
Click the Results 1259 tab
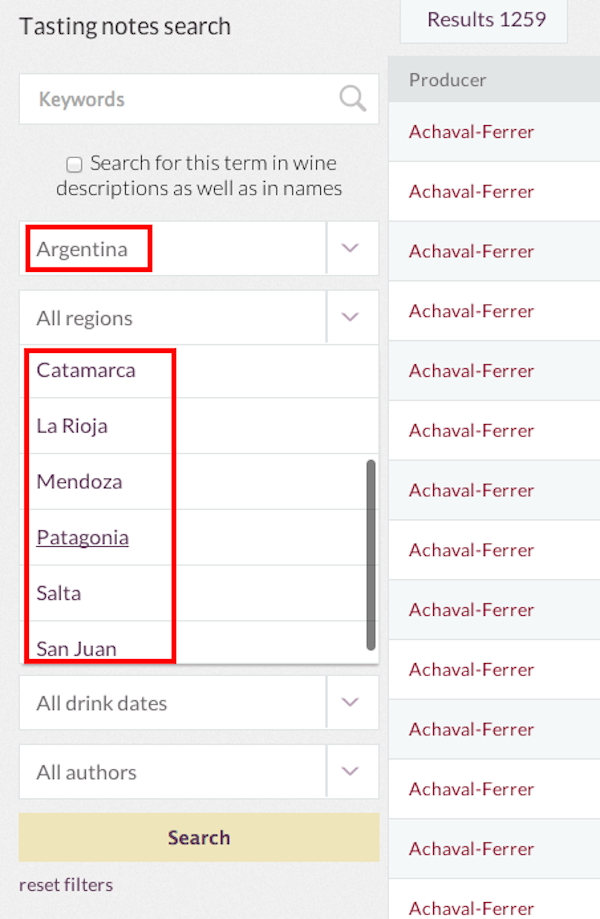coord(486,19)
